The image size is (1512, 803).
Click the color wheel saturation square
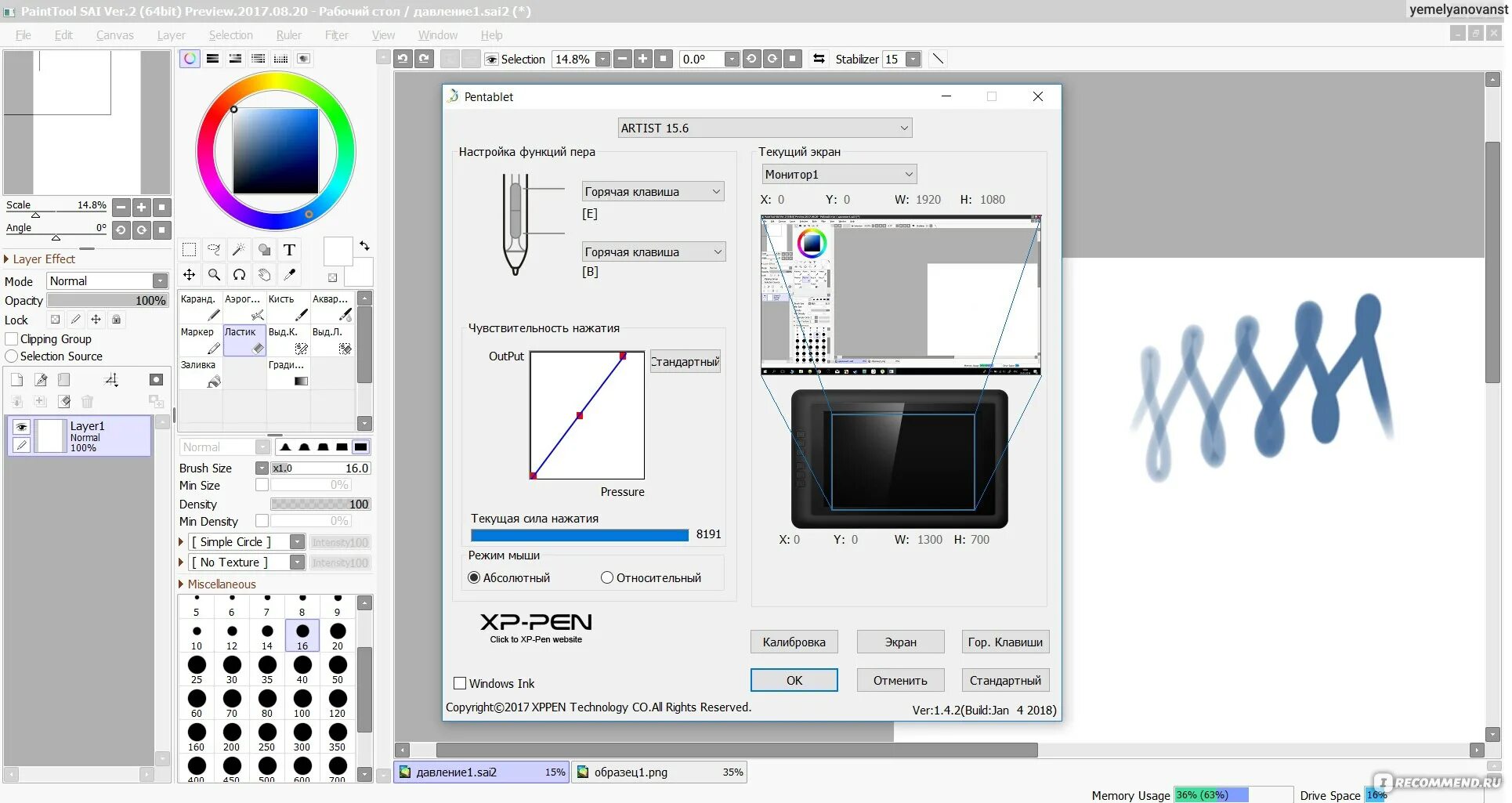tap(276, 150)
